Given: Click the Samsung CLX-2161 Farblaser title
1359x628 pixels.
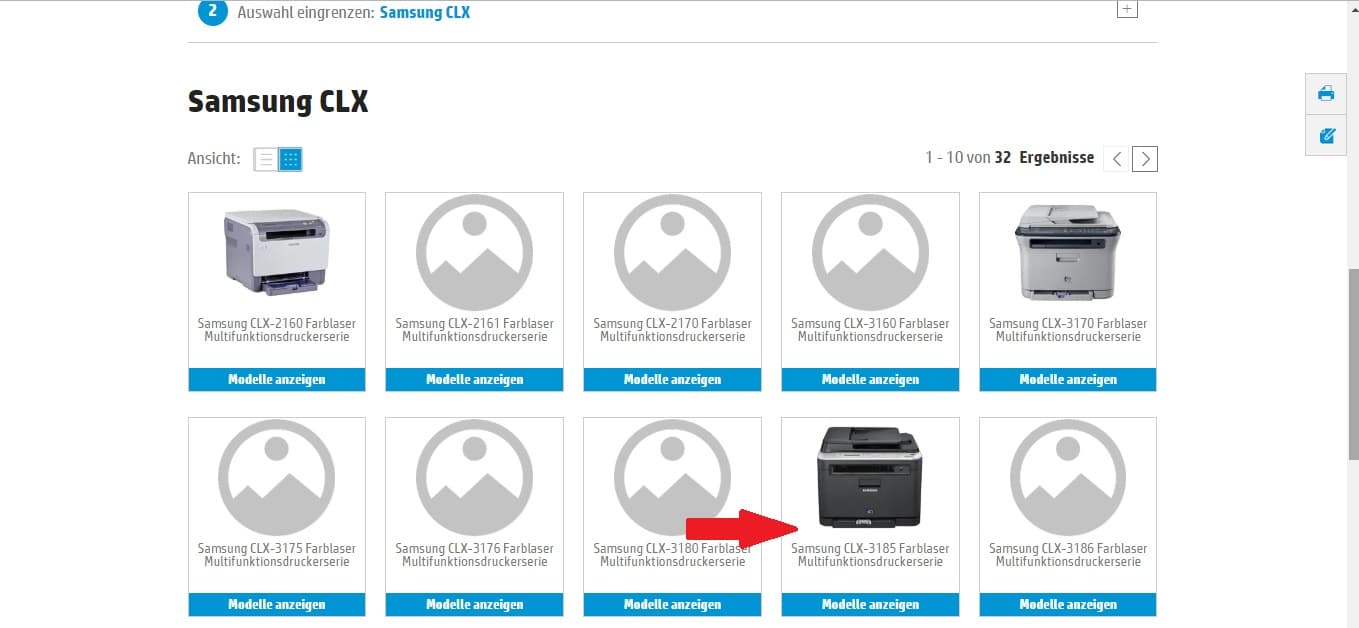Looking at the screenshot, I should [x=475, y=330].
